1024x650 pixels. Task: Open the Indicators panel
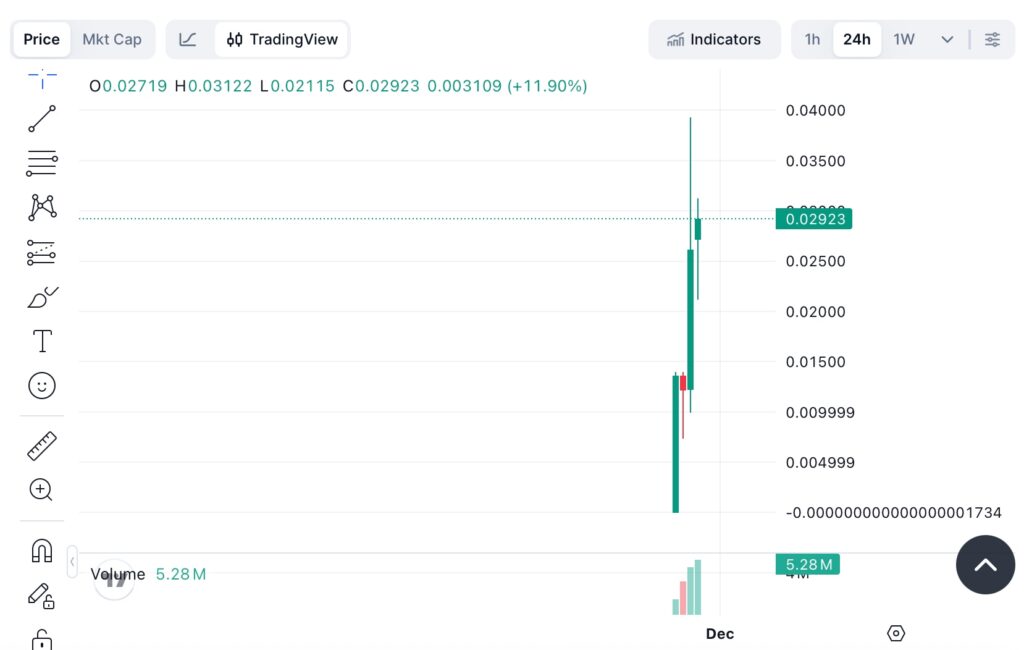pyautogui.click(x=714, y=39)
